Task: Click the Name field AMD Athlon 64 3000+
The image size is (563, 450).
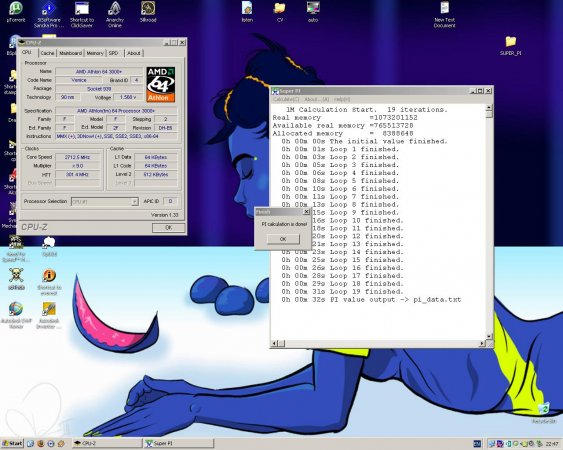Action: [x=99, y=71]
